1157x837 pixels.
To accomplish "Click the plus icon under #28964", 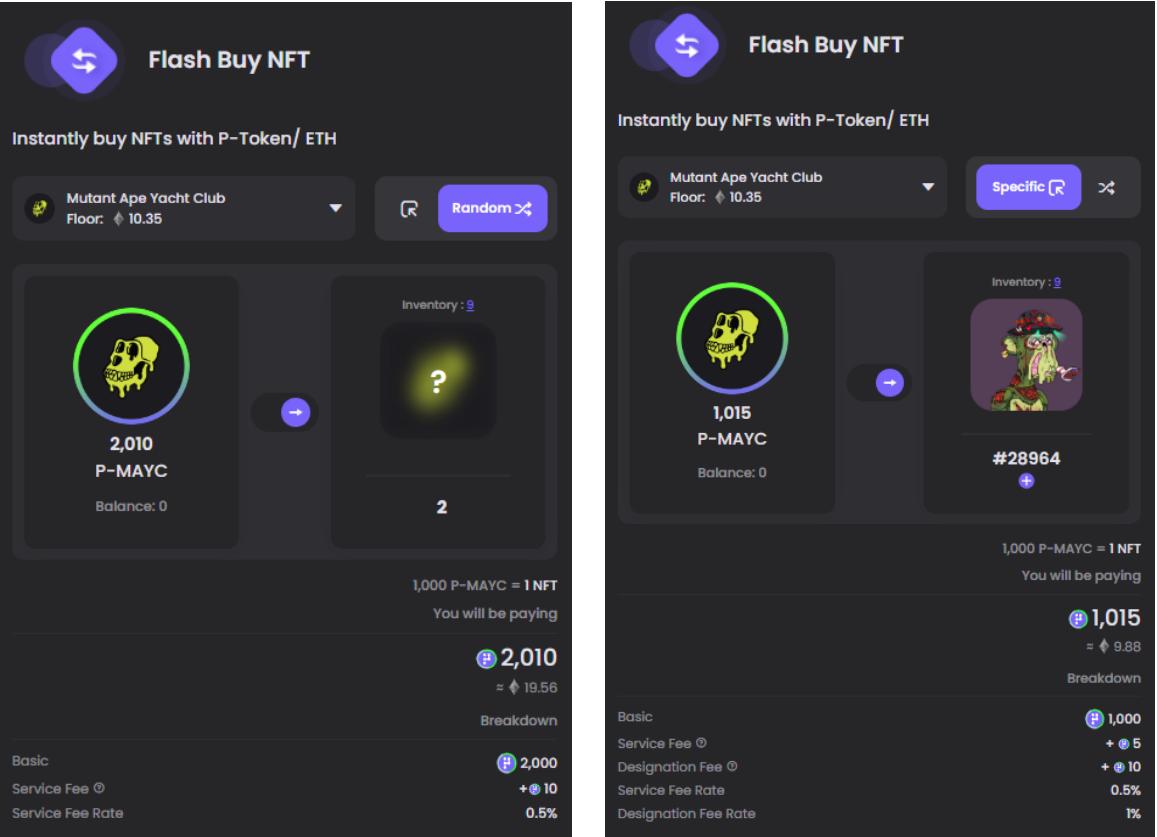I will [1026, 481].
